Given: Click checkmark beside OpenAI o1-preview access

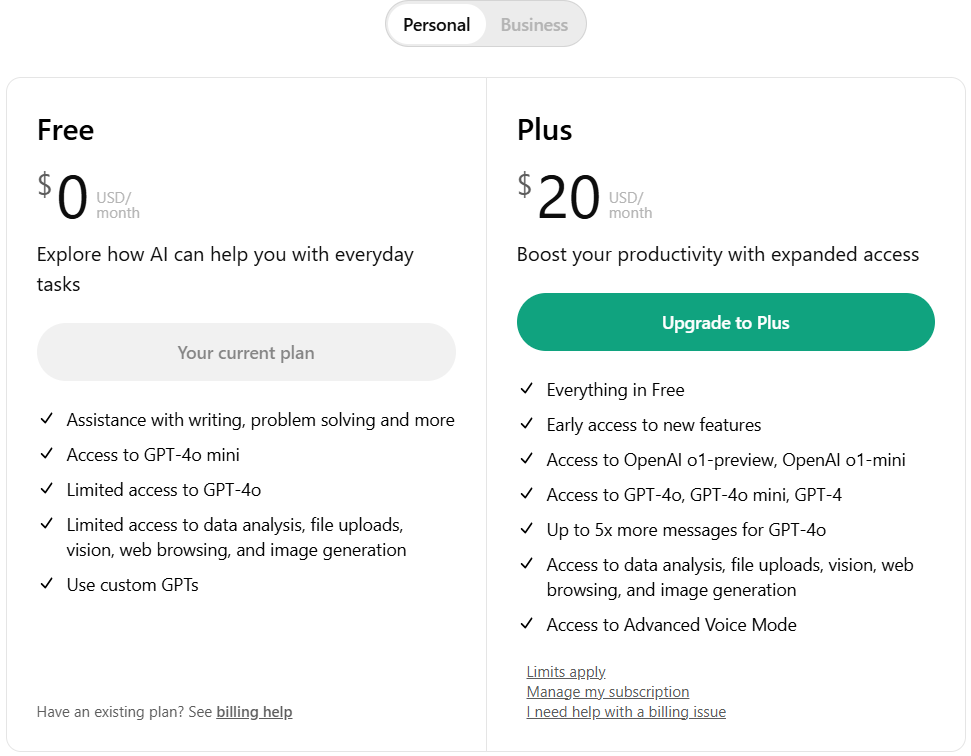Looking at the screenshot, I should 526,459.
